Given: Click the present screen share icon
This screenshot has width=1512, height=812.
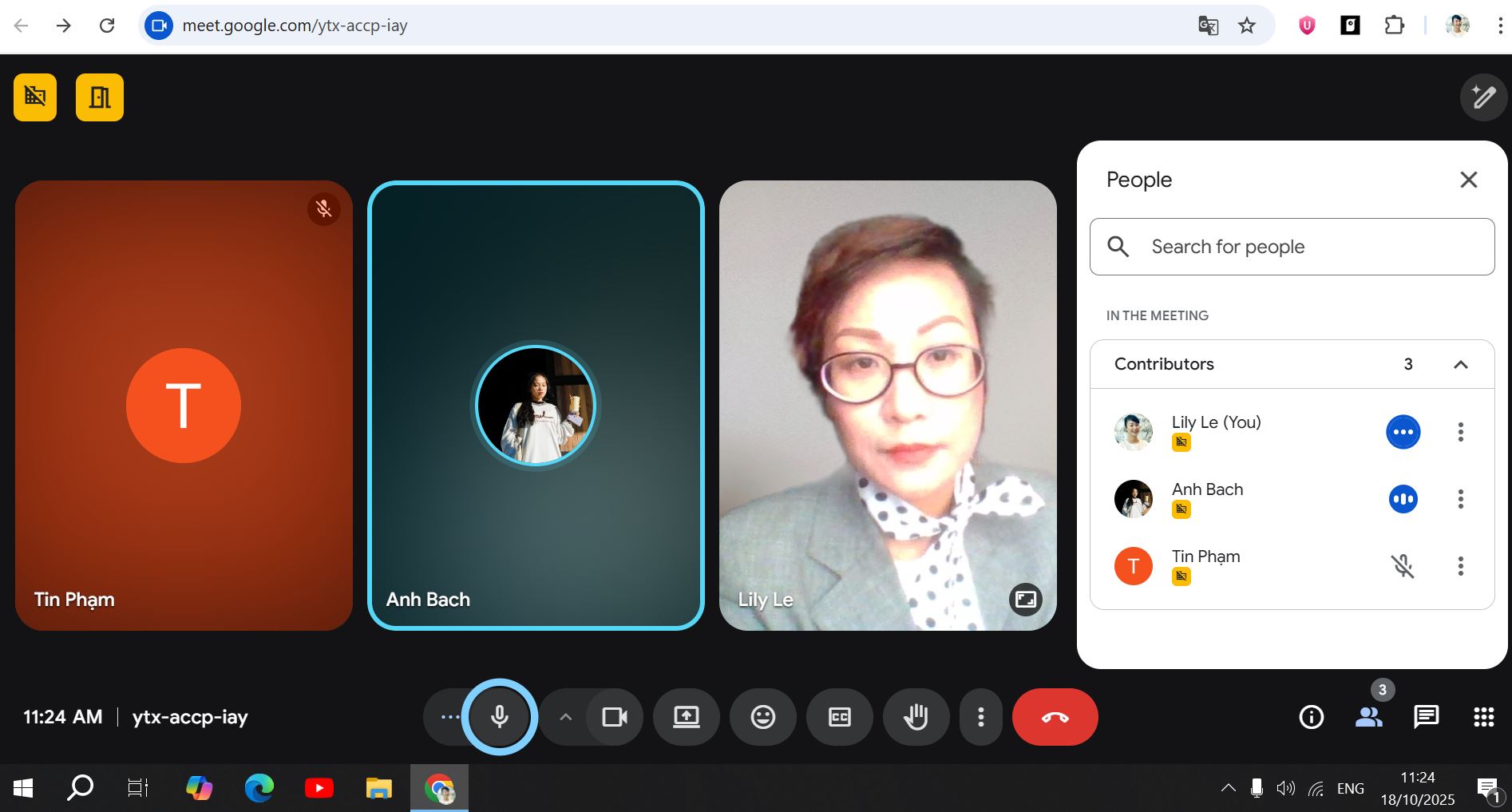Looking at the screenshot, I should (x=686, y=717).
